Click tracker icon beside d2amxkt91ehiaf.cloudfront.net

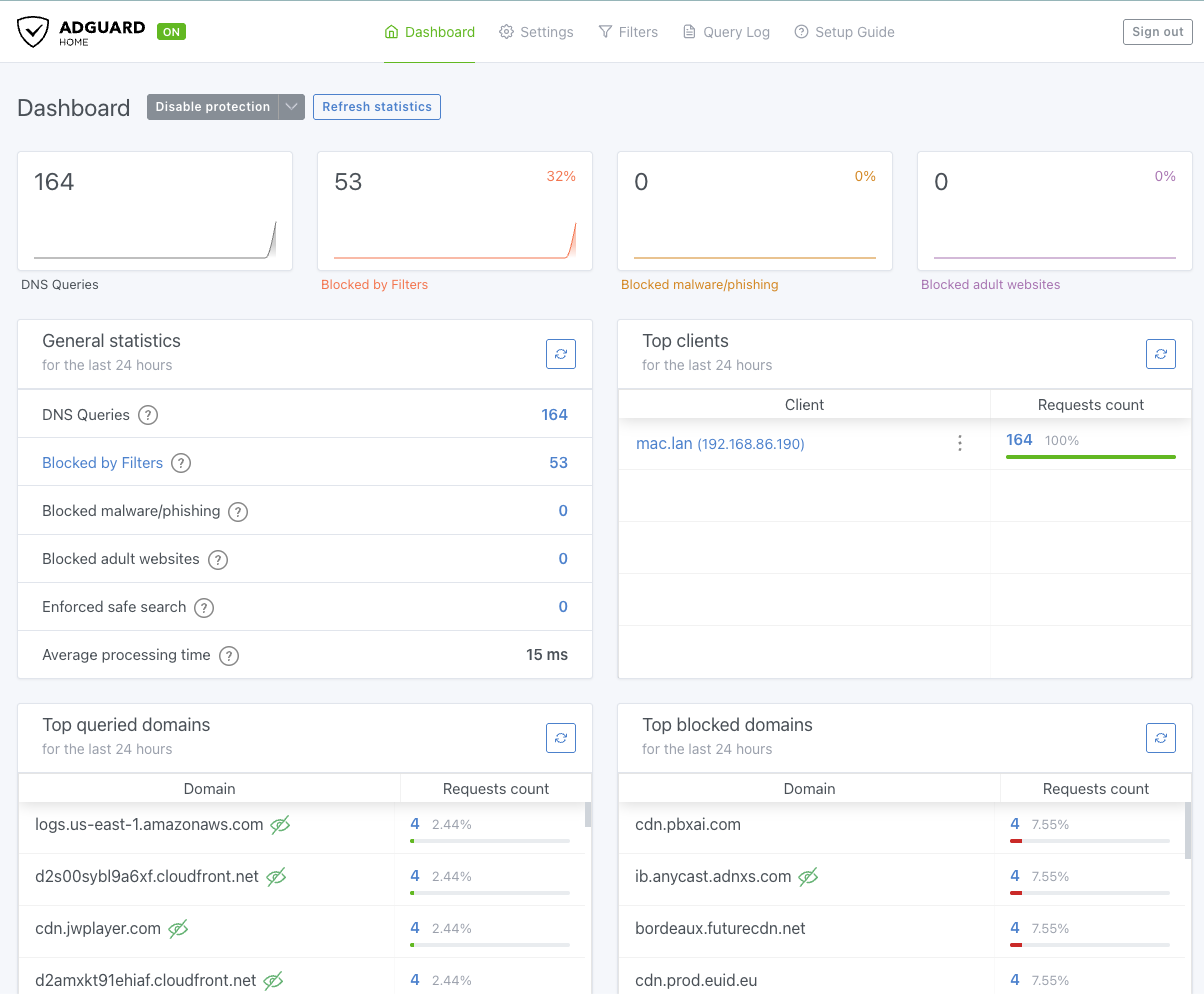[273, 981]
